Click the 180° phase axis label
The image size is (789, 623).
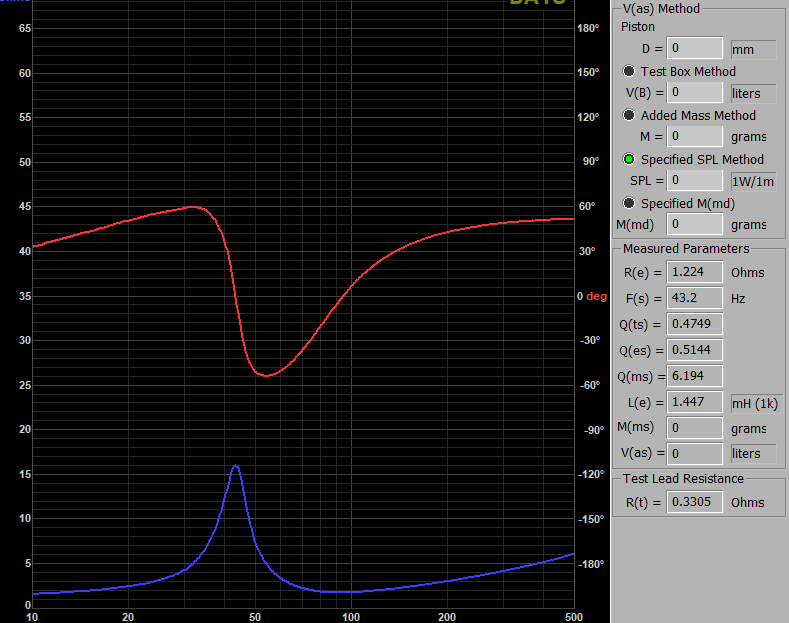[588, 28]
